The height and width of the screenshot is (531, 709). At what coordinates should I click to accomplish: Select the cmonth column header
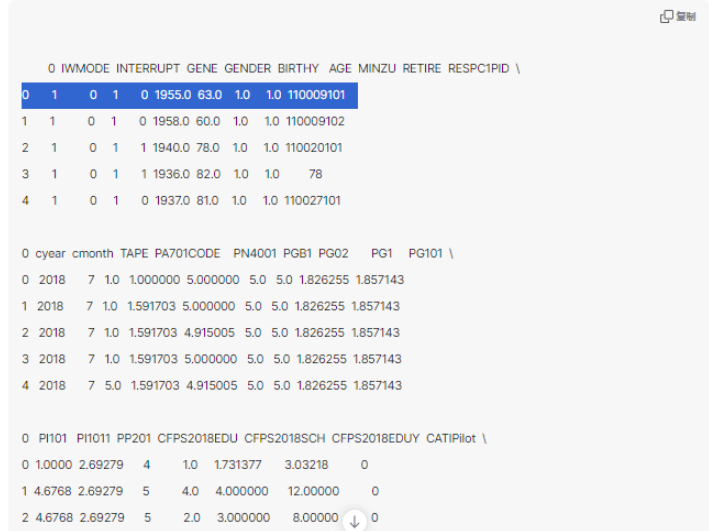point(93,253)
